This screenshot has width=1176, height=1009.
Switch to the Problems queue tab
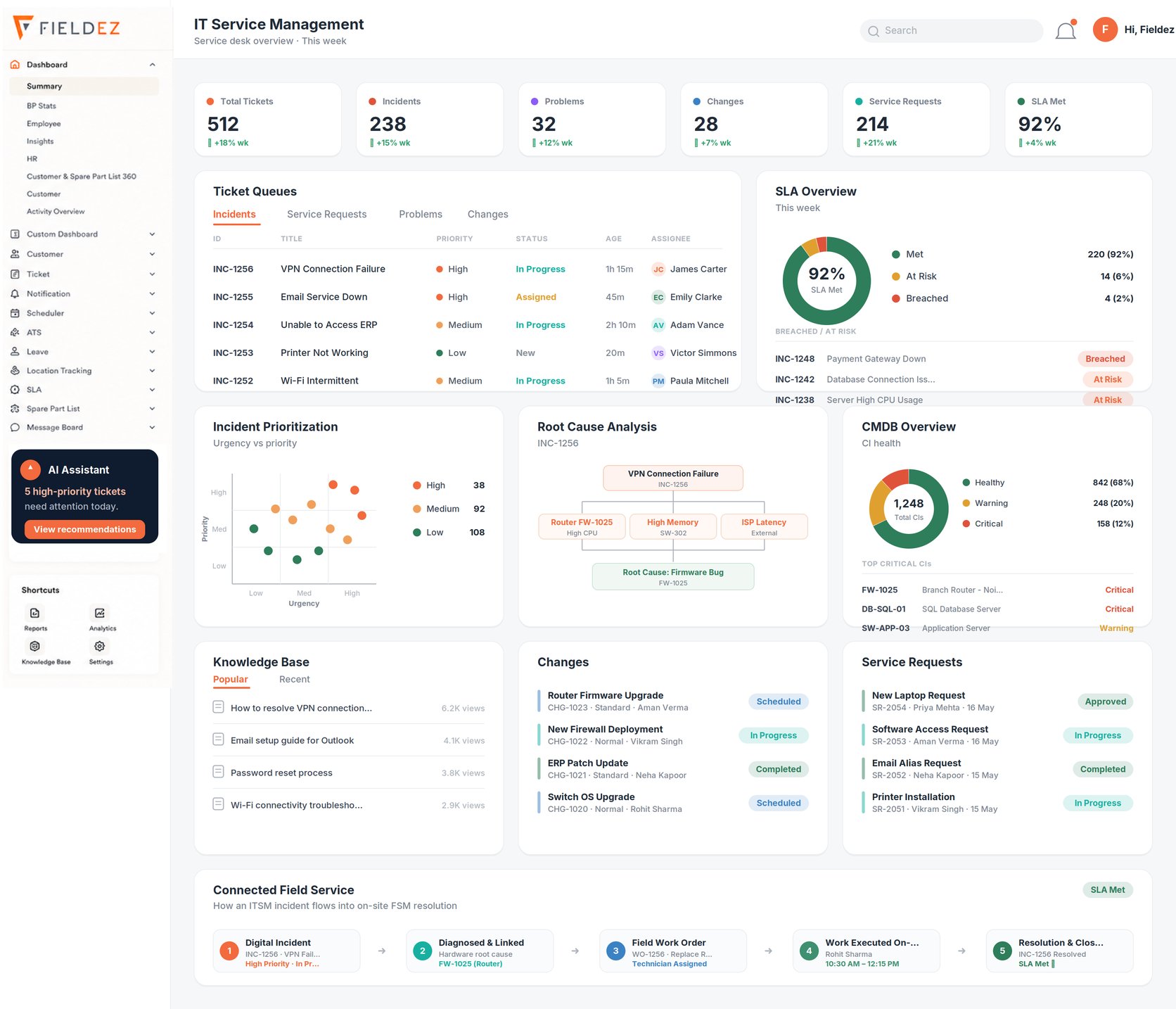(421, 215)
